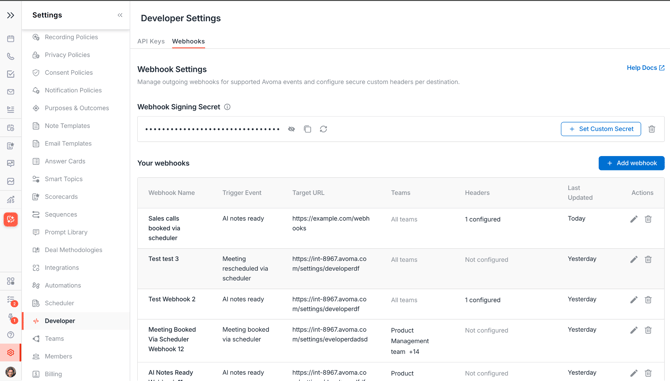Open the analytics chart icon in left rail
Screen dimensions: 670x381
[x=11, y=199]
